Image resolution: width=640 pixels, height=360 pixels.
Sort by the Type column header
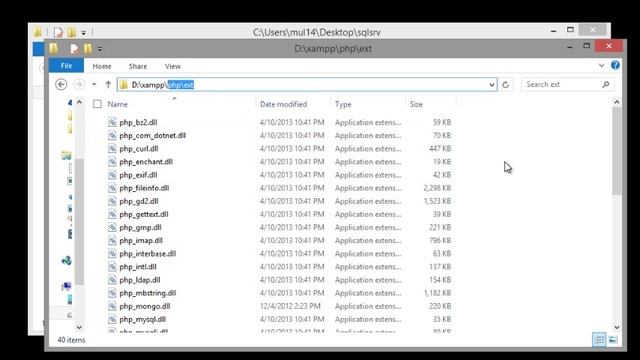coord(343,104)
